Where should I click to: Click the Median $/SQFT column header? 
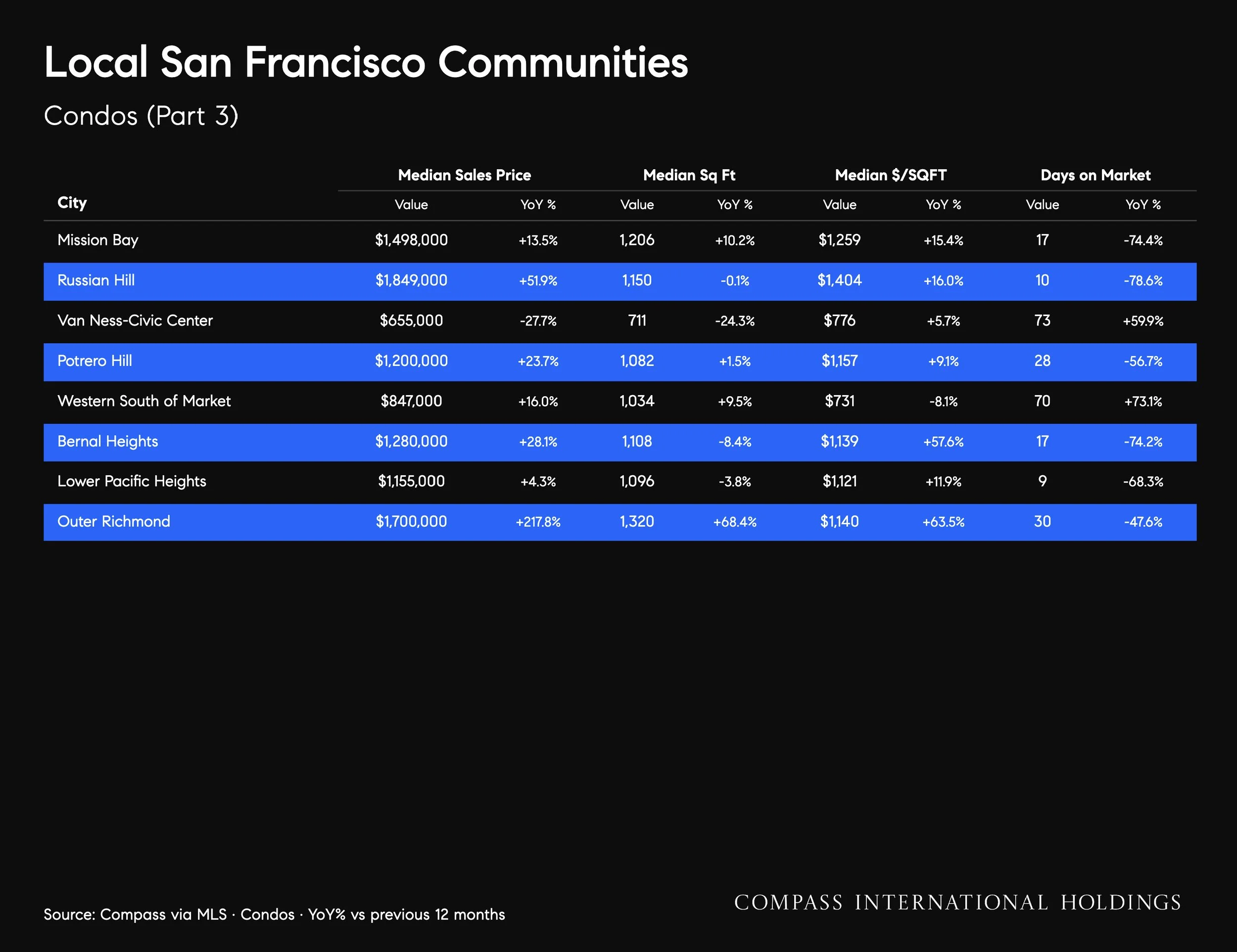[x=891, y=175]
